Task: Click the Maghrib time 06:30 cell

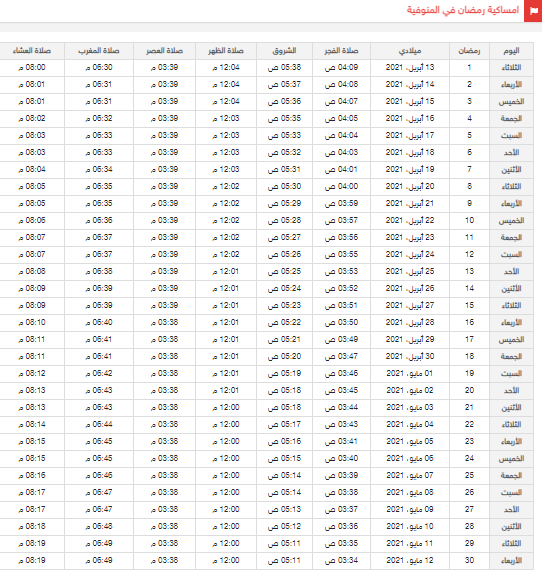Action: (x=99, y=68)
